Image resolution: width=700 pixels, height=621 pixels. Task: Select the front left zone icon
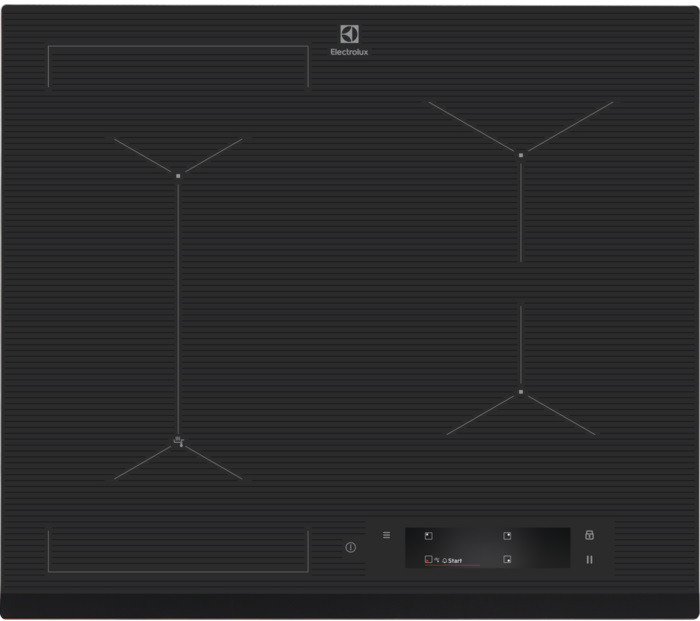point(428,560)
